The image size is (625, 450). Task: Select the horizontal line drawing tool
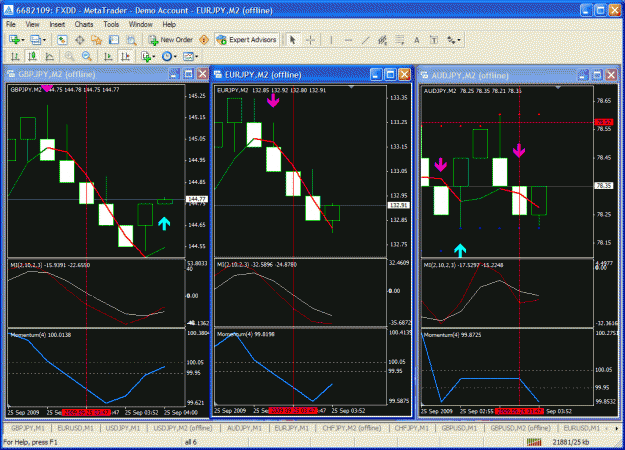coord(348,39)
